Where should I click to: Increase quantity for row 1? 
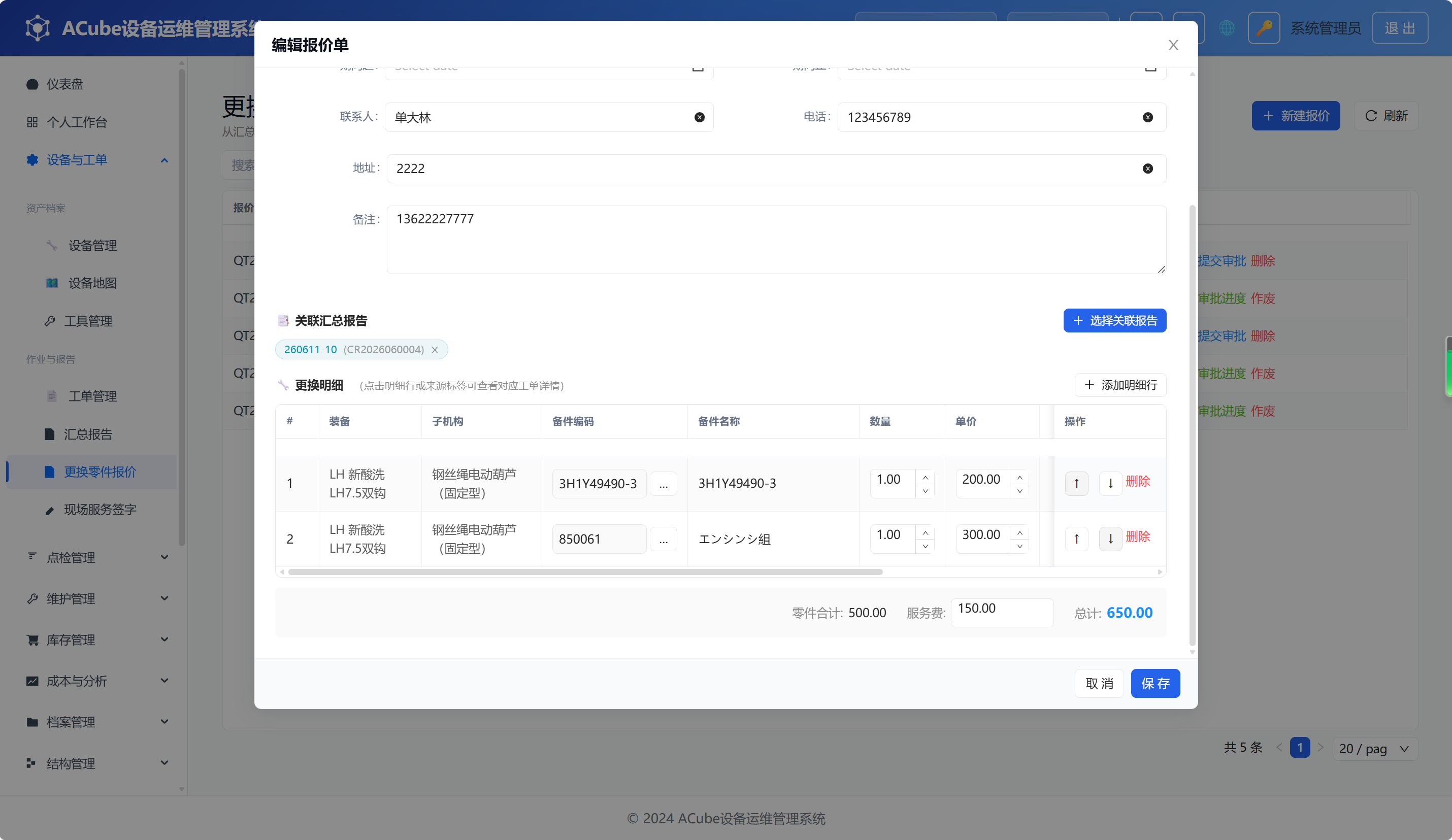925,477
